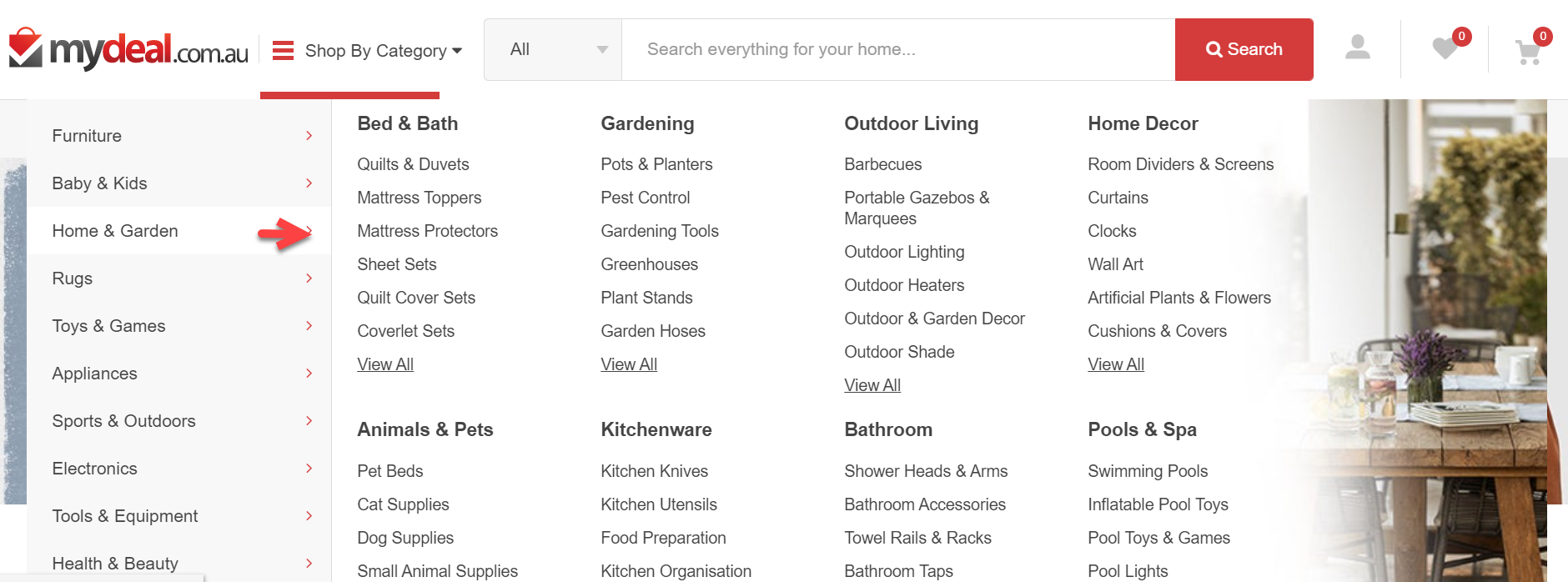Open the user account icon
The height and width of the screenshot is (582, 1568).
click(1357, 48)
